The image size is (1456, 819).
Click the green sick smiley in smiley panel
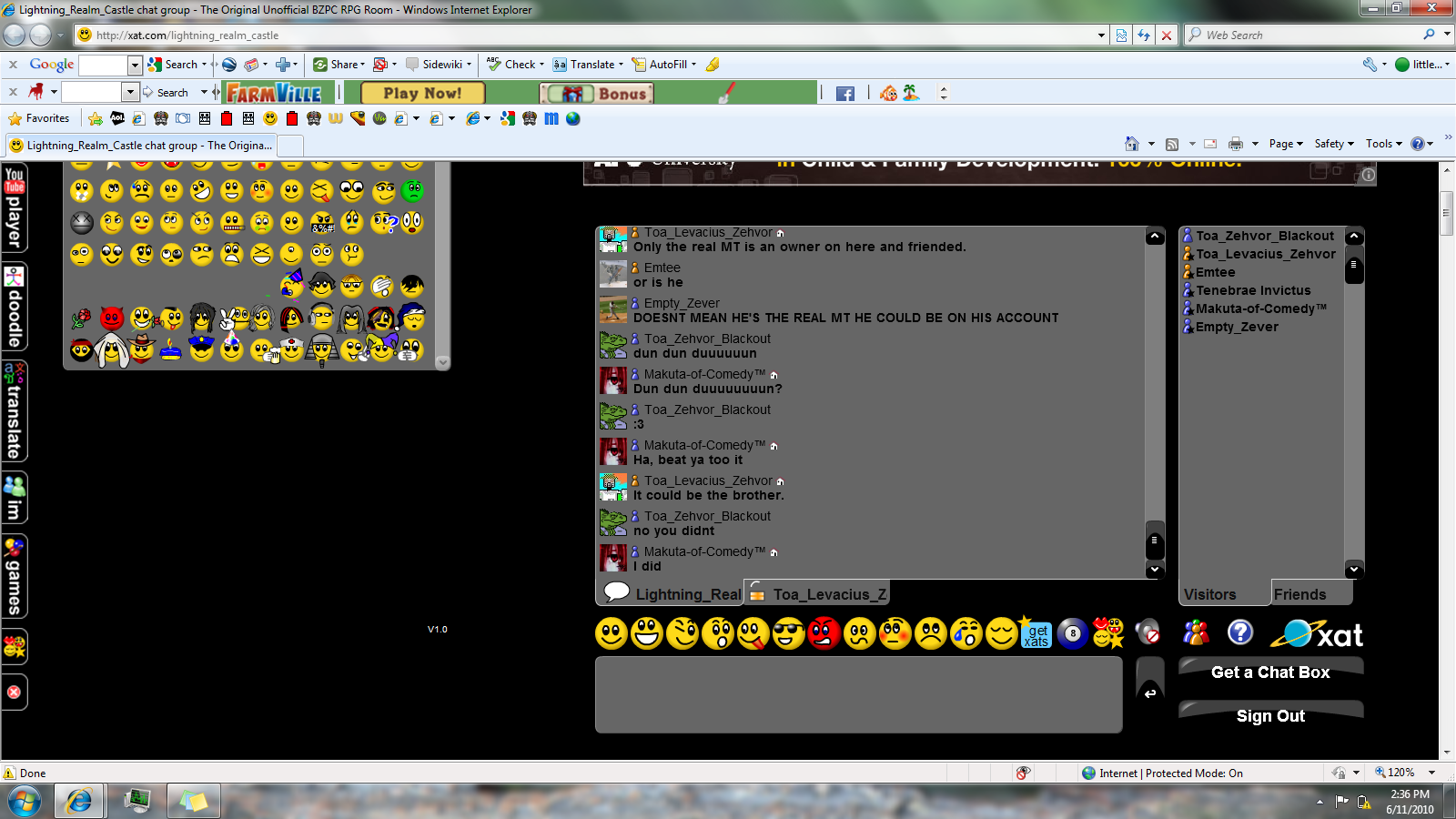click(412, 190)
